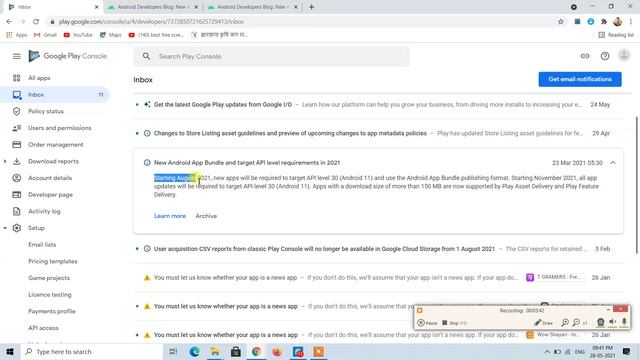Switch to the Inbox browser tab

pos(53,7)
